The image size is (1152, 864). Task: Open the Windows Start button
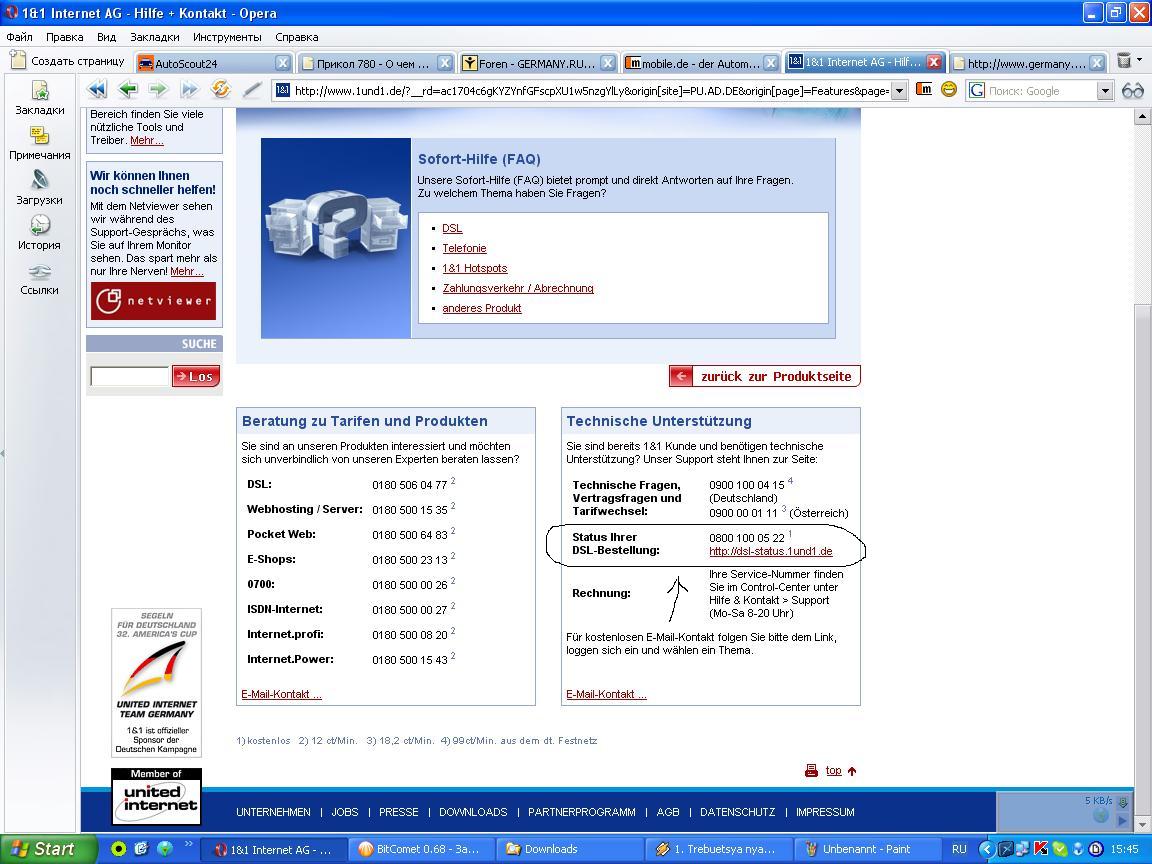coord(48,849)
